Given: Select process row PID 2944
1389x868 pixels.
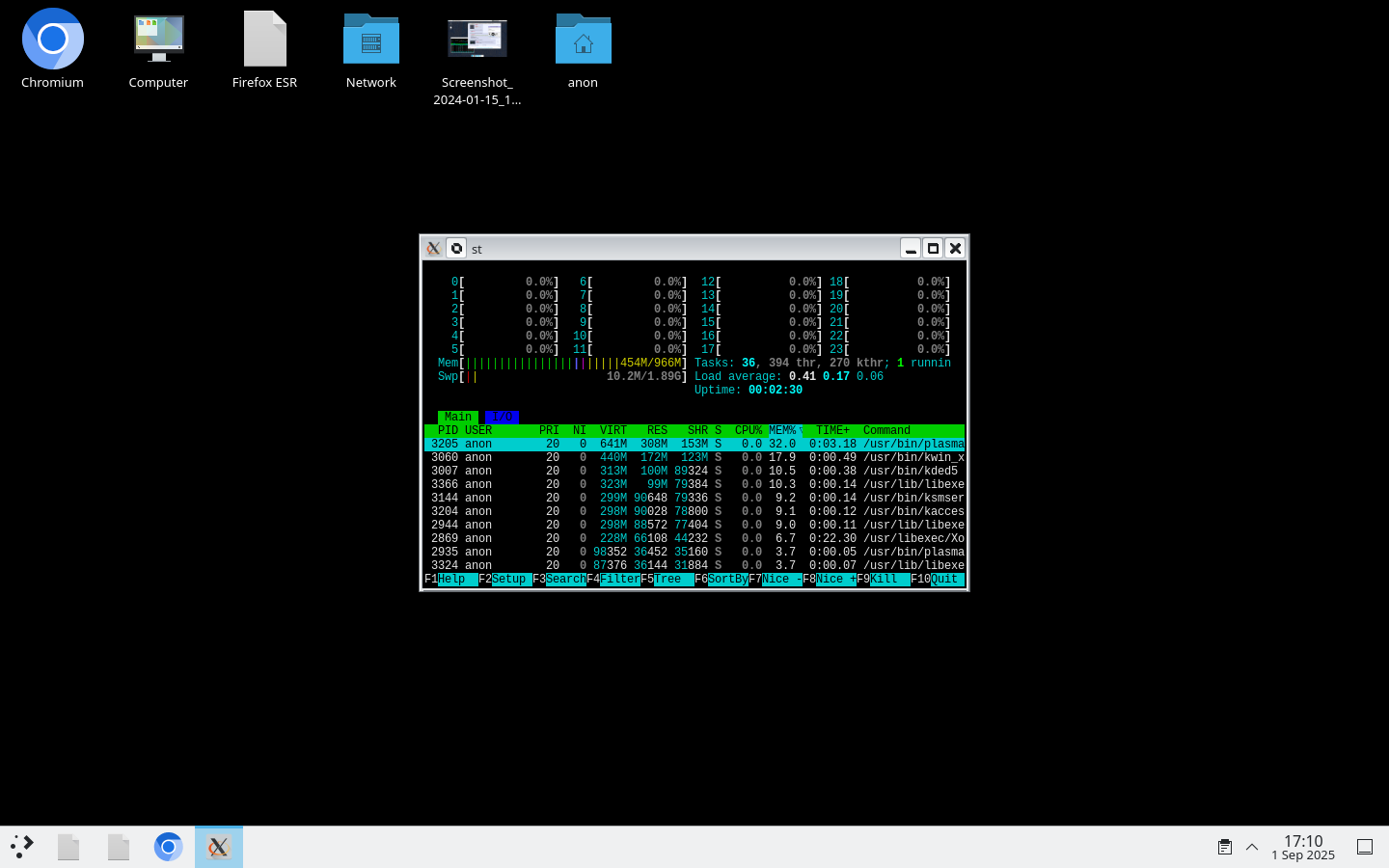Looking at the screenshot, I should 694,525.
